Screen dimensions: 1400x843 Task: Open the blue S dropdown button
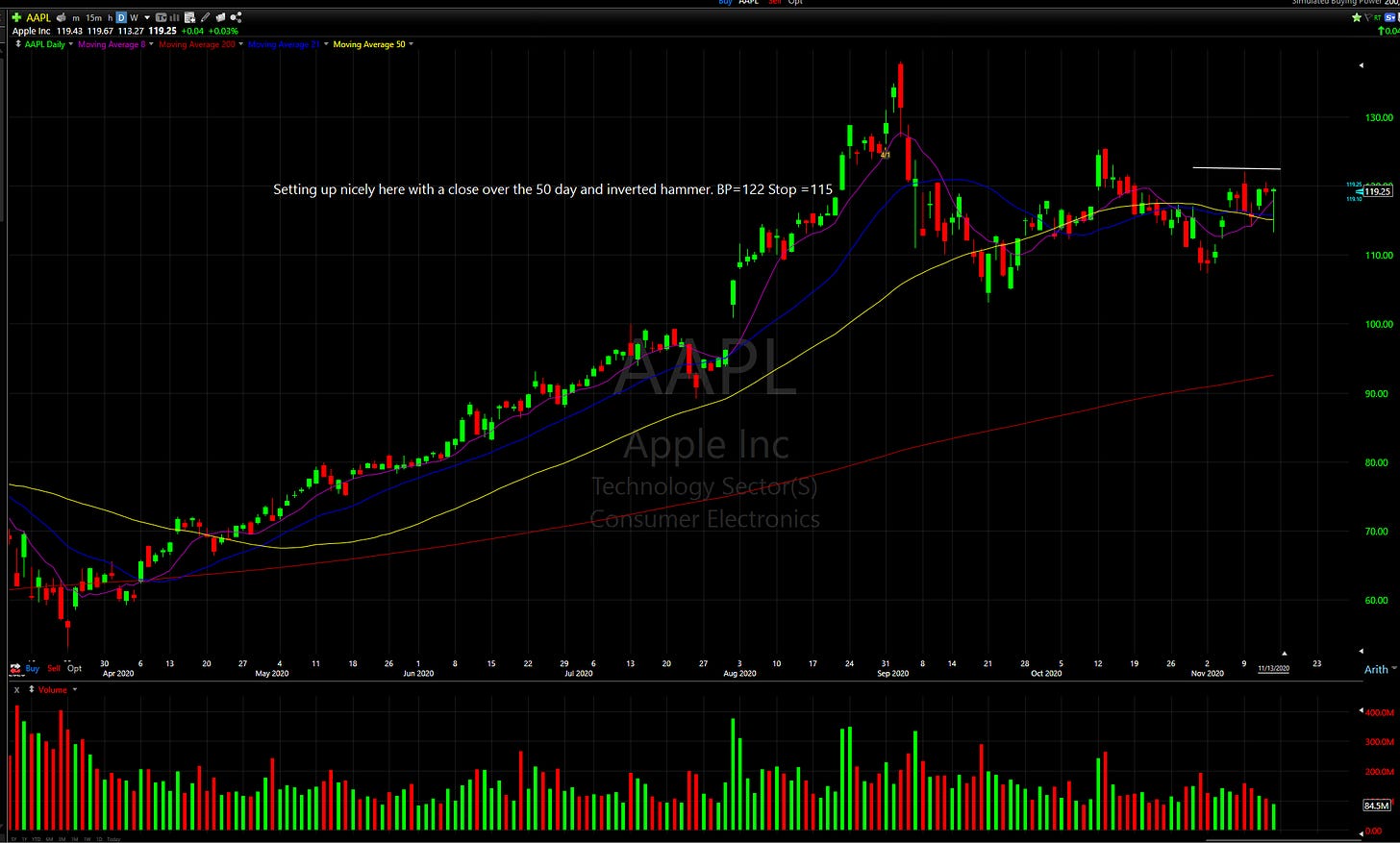pos(1390,17)
